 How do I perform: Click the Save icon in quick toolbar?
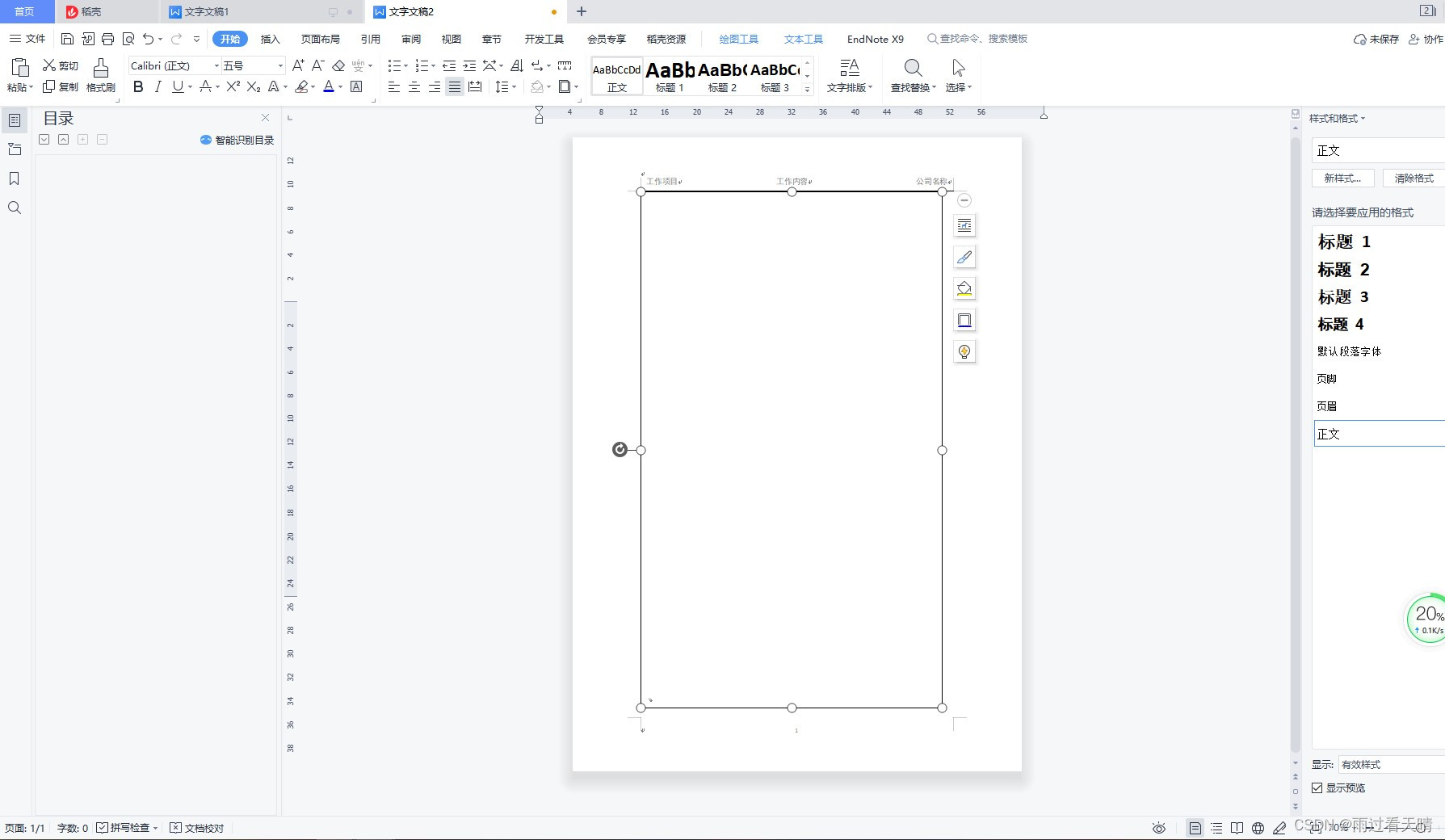tap(67, 39)
